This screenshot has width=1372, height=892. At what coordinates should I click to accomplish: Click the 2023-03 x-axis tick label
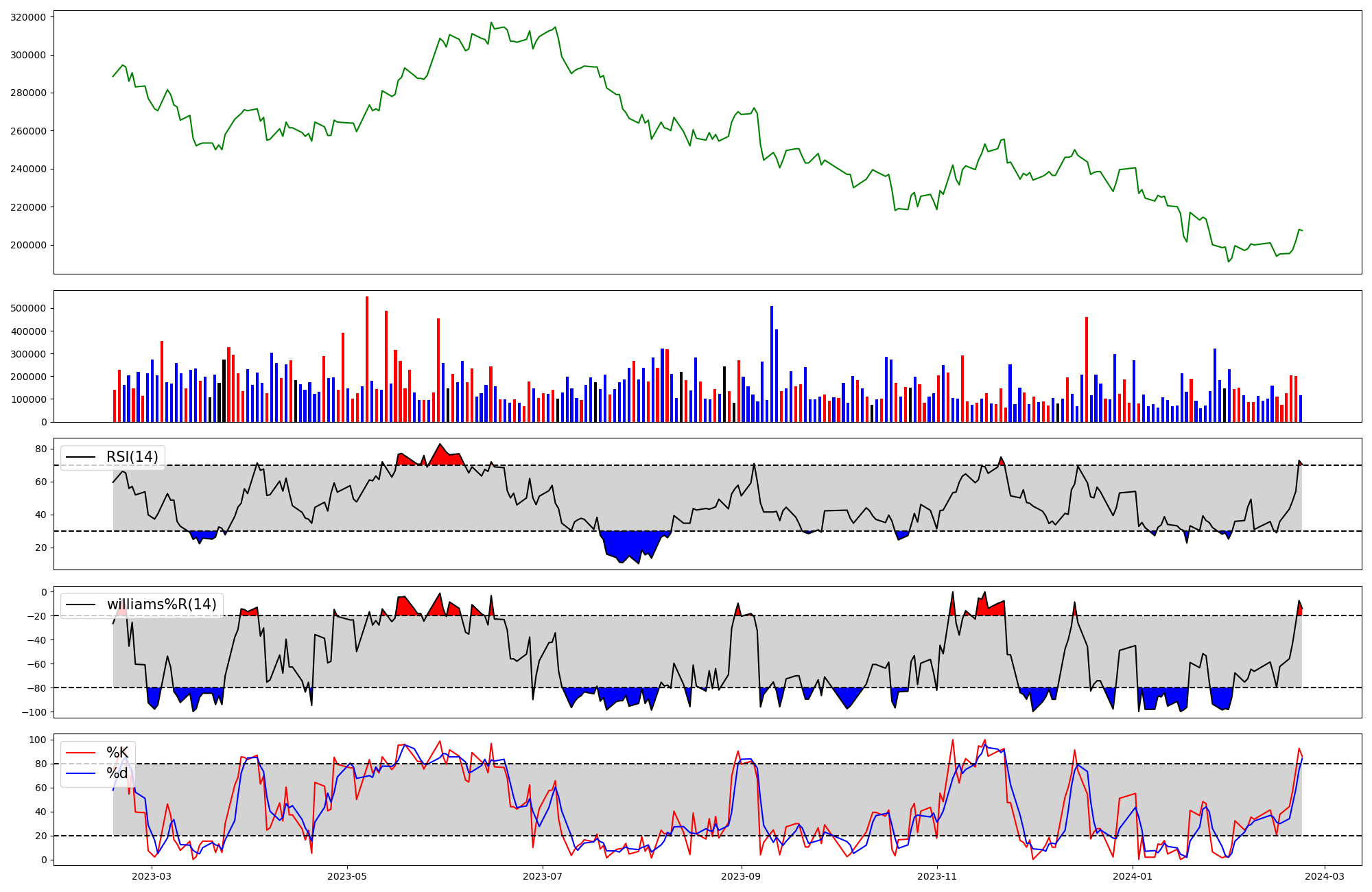pyautogui.click(x=152, y=876)
